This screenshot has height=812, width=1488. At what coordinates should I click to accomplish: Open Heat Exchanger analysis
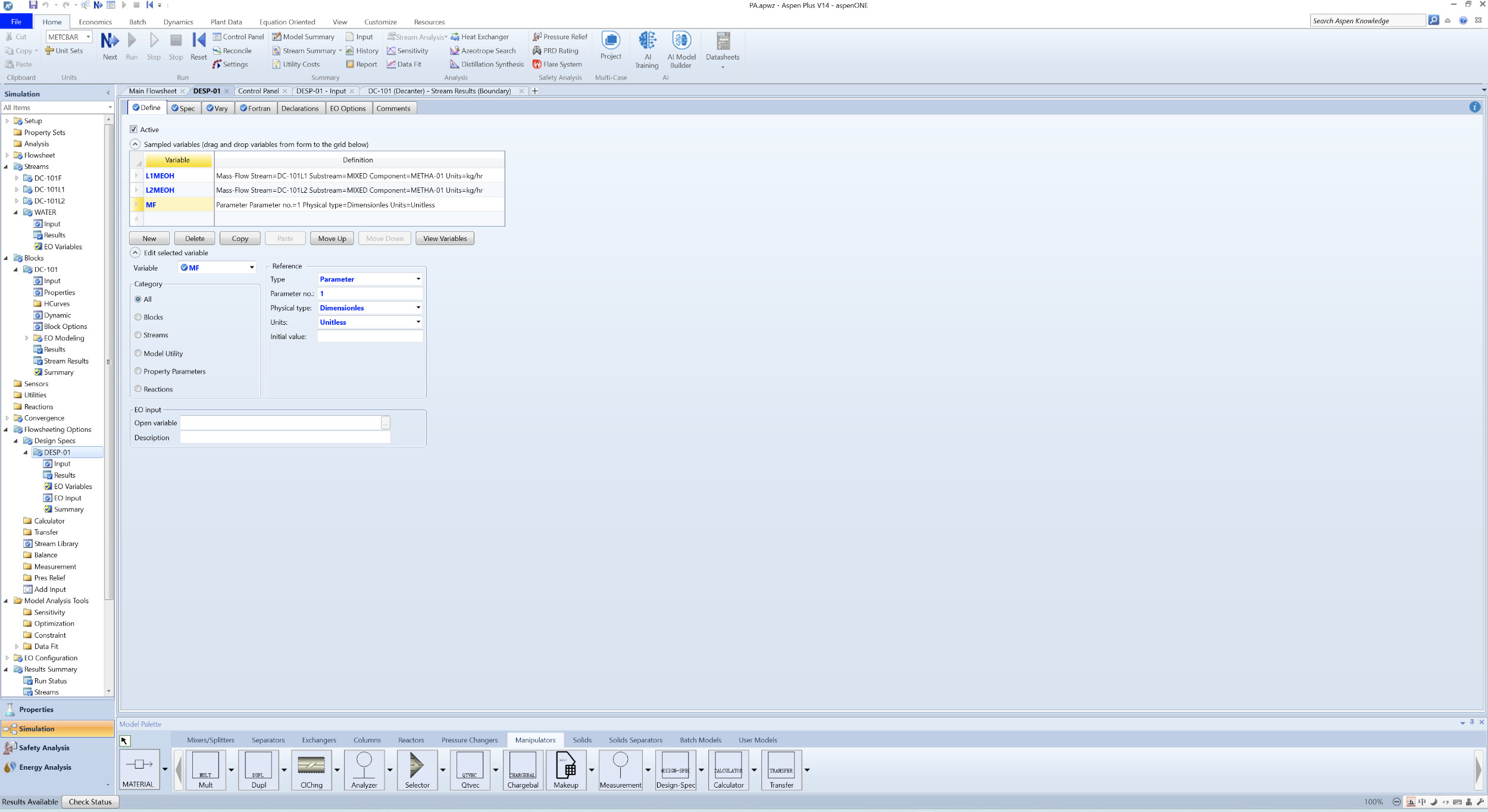pos(480,37)
